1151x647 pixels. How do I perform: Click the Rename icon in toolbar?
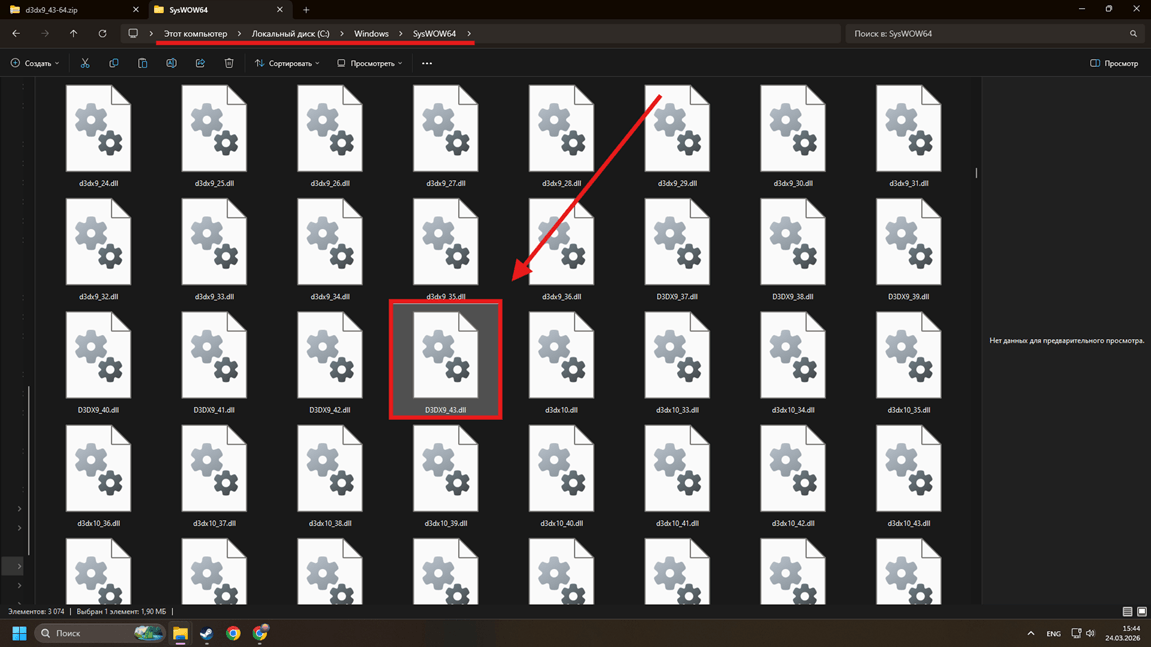click(171, 63)
